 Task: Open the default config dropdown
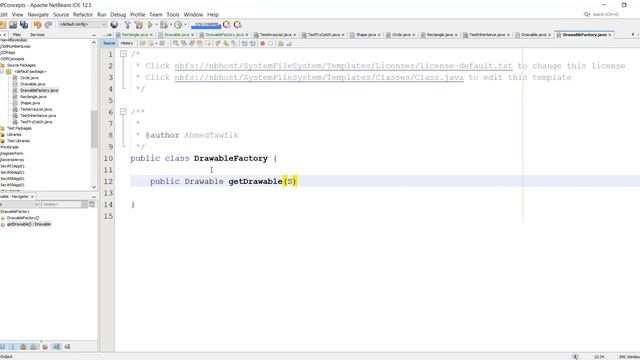point(82,24)
